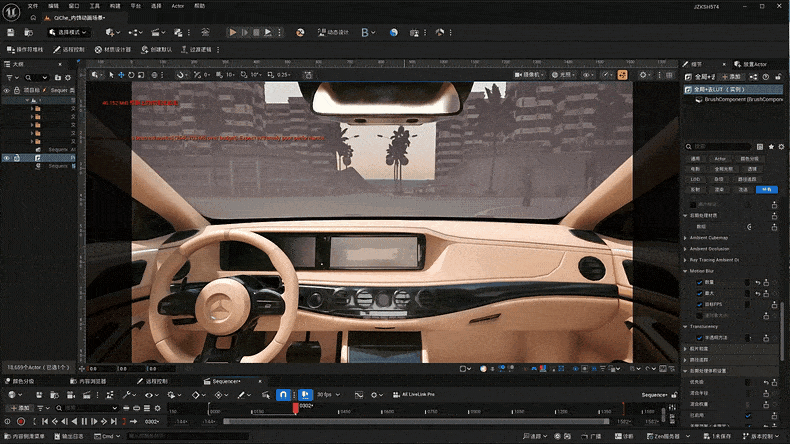Click the Add component button in Details
This screenshot has height=444, width=790.
[732, 77]
